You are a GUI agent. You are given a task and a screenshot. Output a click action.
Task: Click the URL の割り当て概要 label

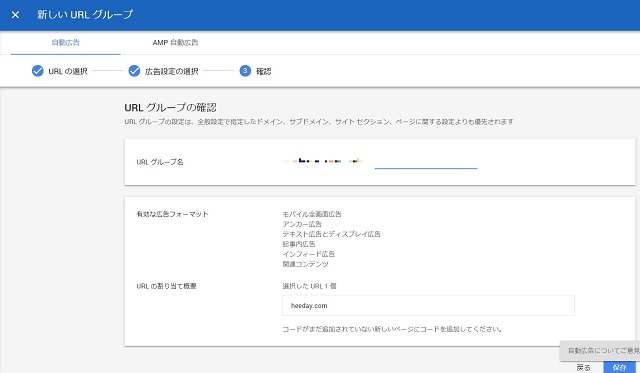[x=166, y=286]
